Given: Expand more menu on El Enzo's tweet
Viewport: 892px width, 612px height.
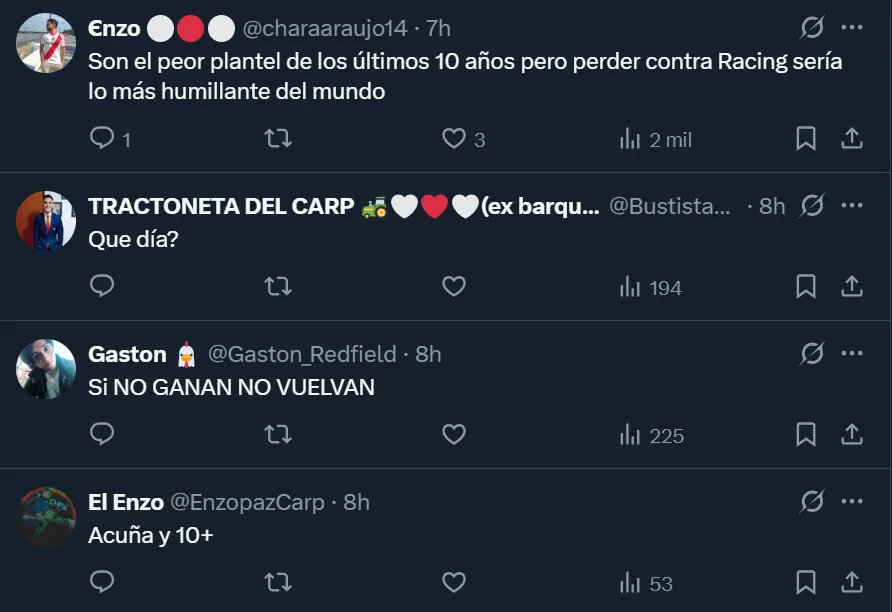Looking at the screenshot, I should coord(852,502).
